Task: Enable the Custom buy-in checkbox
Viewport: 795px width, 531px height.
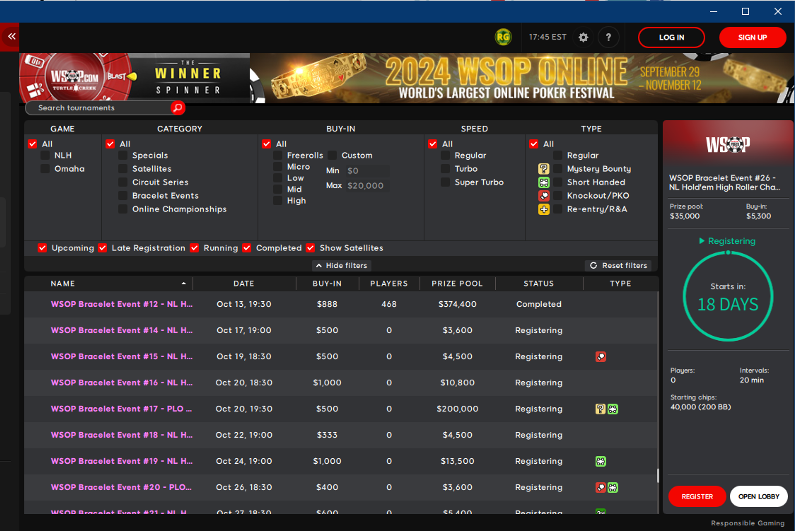Action: [x=333, y=156]
